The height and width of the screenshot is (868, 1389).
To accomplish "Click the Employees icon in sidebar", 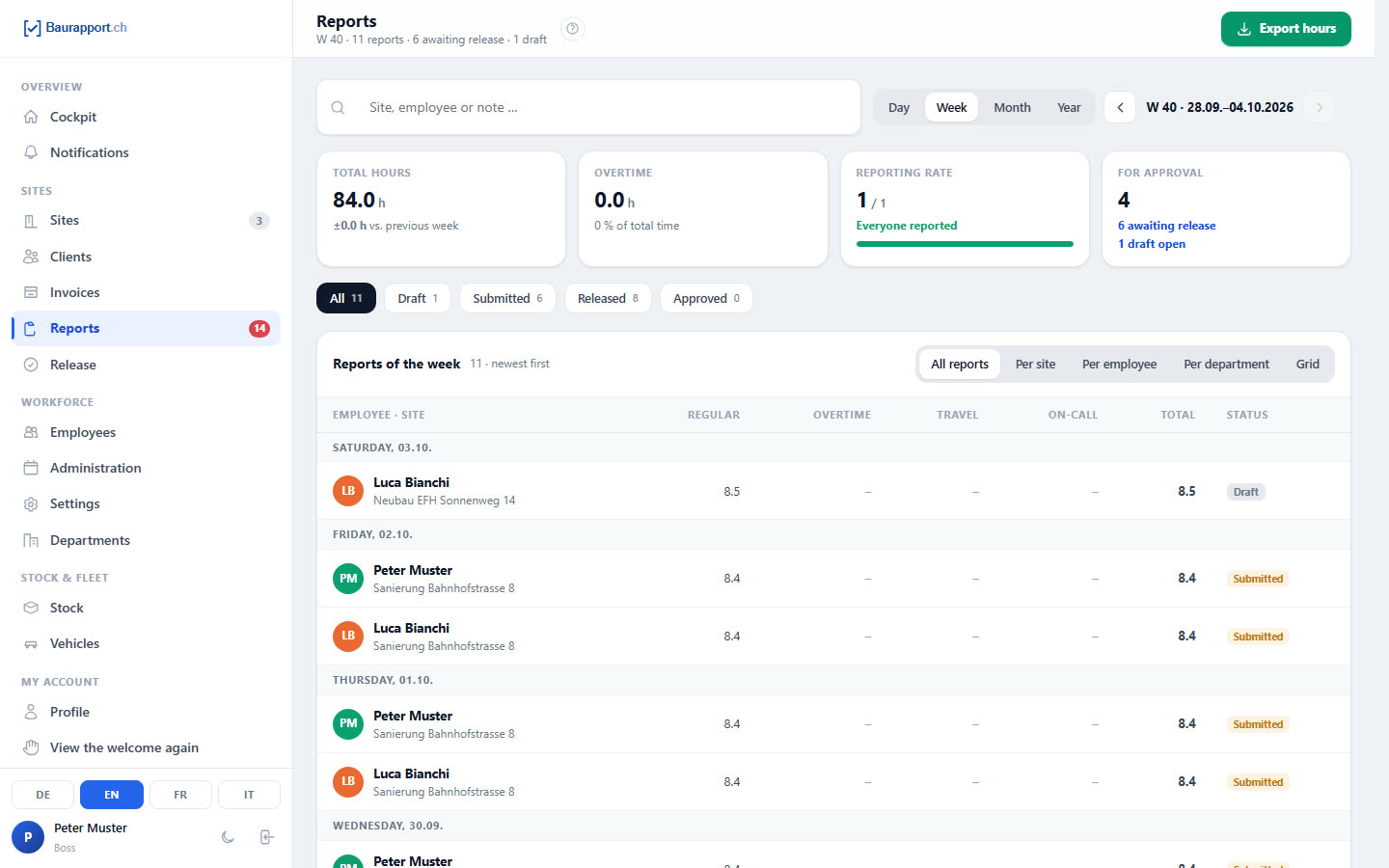I will [31, 432].
